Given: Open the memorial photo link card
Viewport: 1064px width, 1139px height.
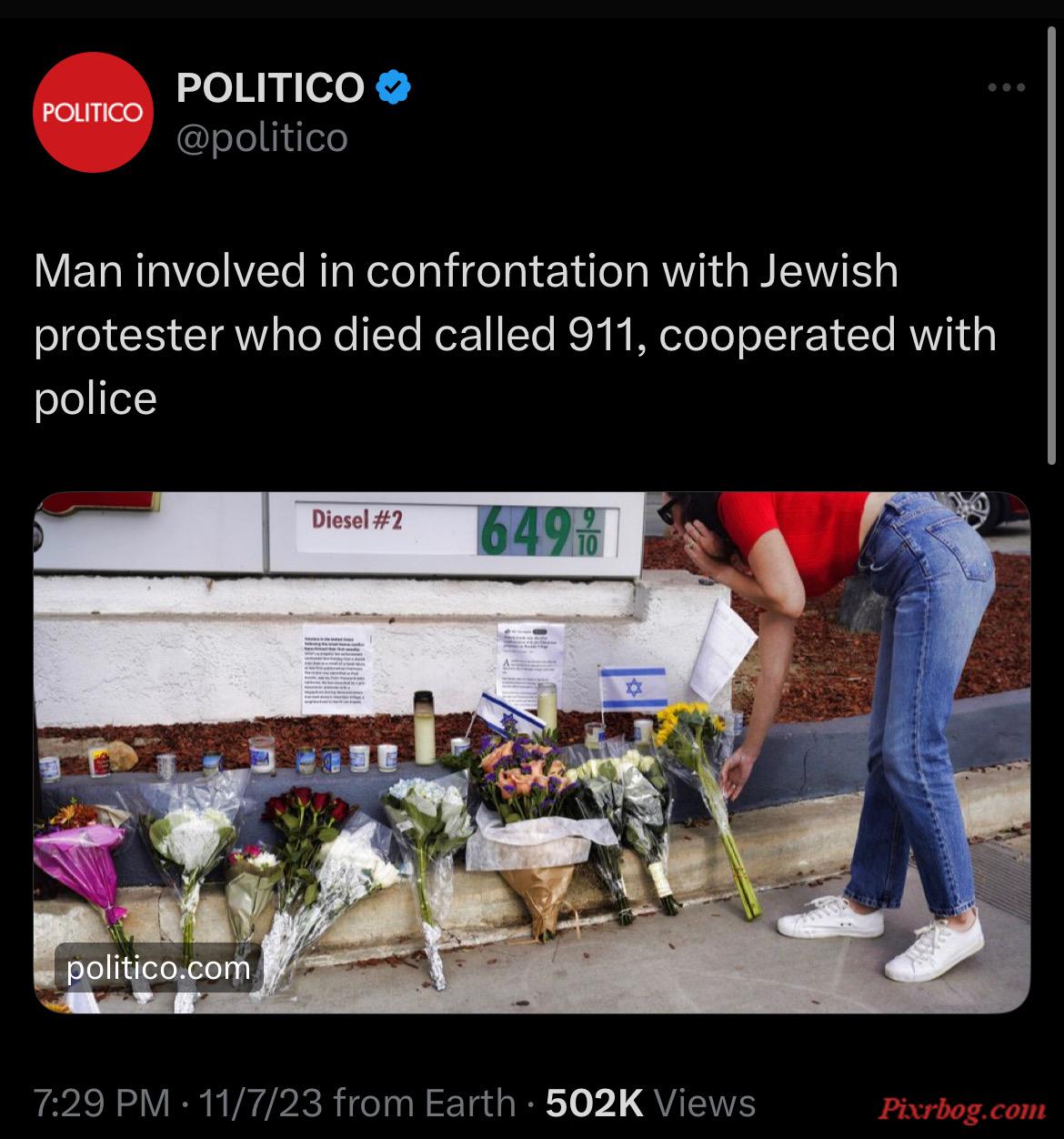Looking at the screenshot, I should point(532,752).
